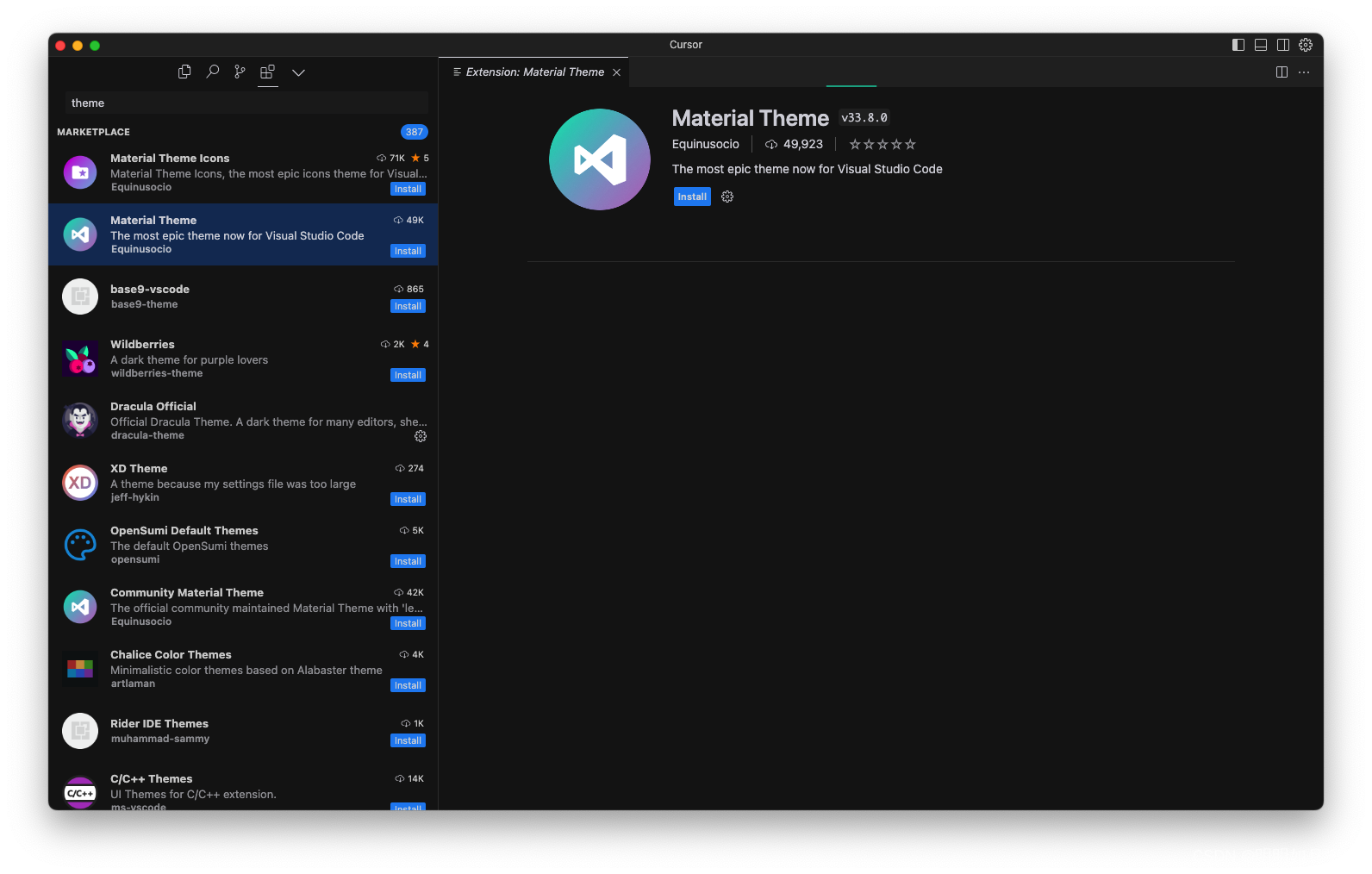This screenshot has width=1372, height=874.
Task: Click the Material Theme Icons purple folder icon
Action: point(80,172)
